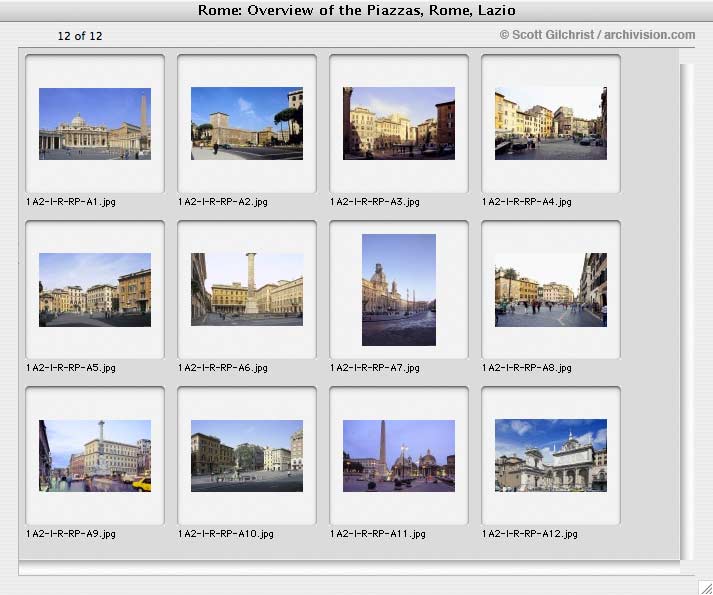This screenshot has width=713, height=595.
Task: Open the vertical photo 1A2-I-R-RP-A7.jpg
Action: click(399, 290)
